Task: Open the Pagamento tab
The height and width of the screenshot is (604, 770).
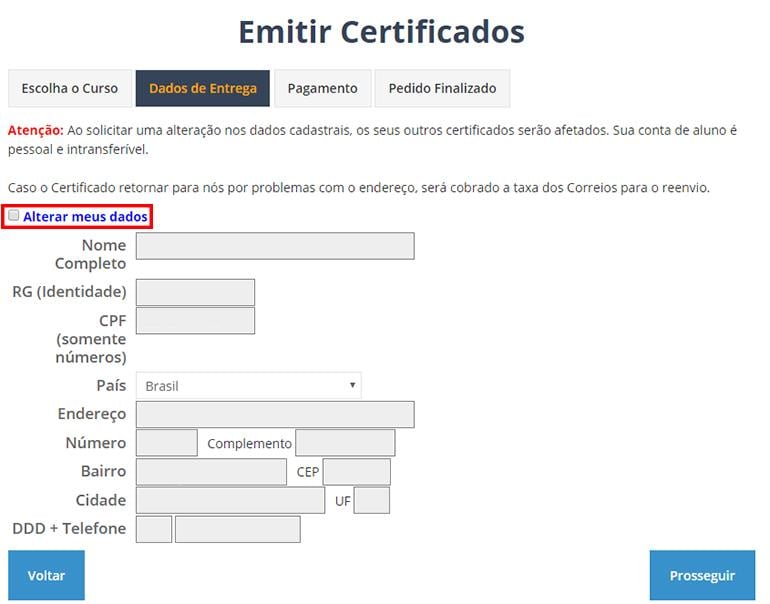Action: click(322, 88)
